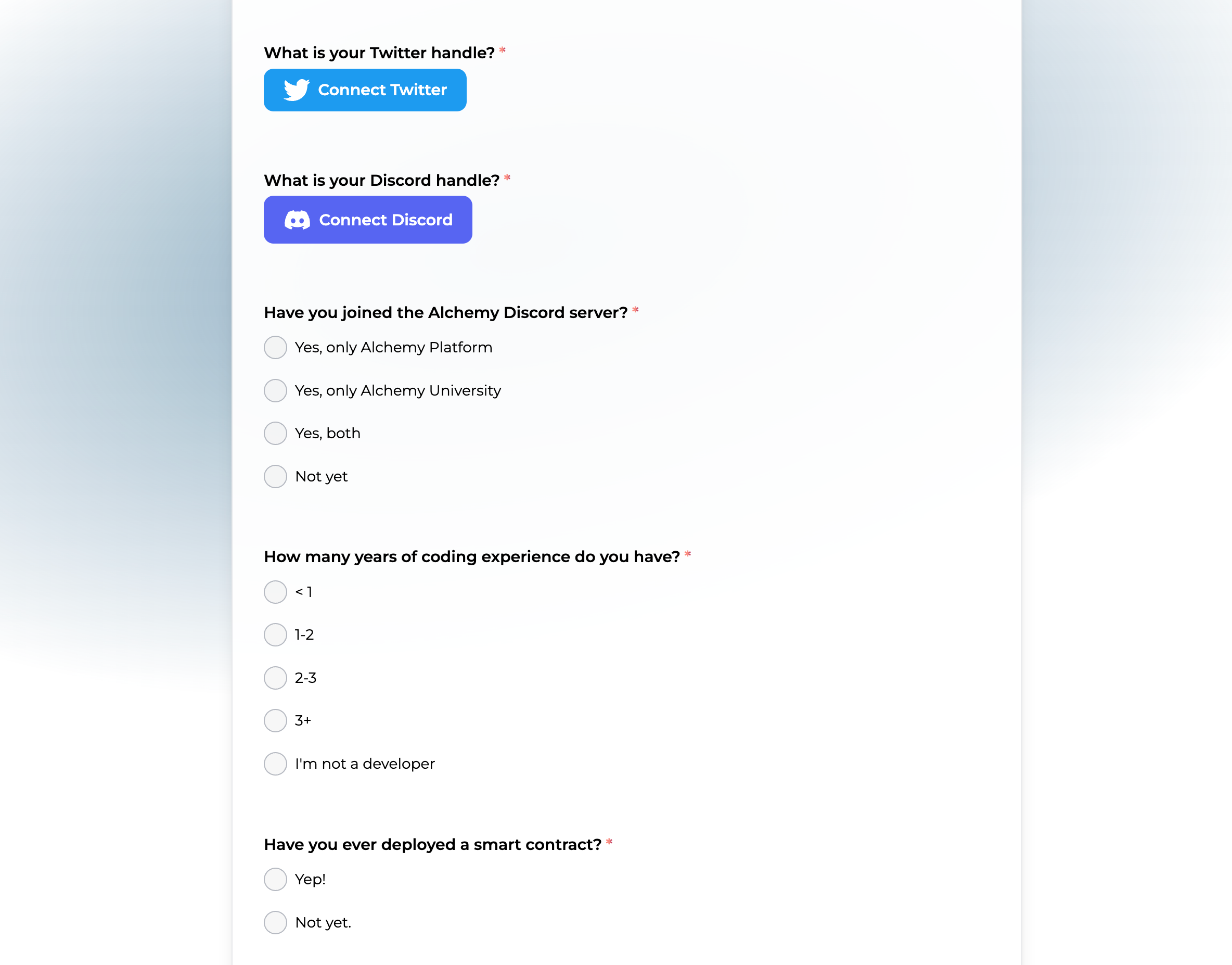Select '< 1' years coding experience
Screen dimensions: 1232x965
pyautogui.click(x=276, y=592)
